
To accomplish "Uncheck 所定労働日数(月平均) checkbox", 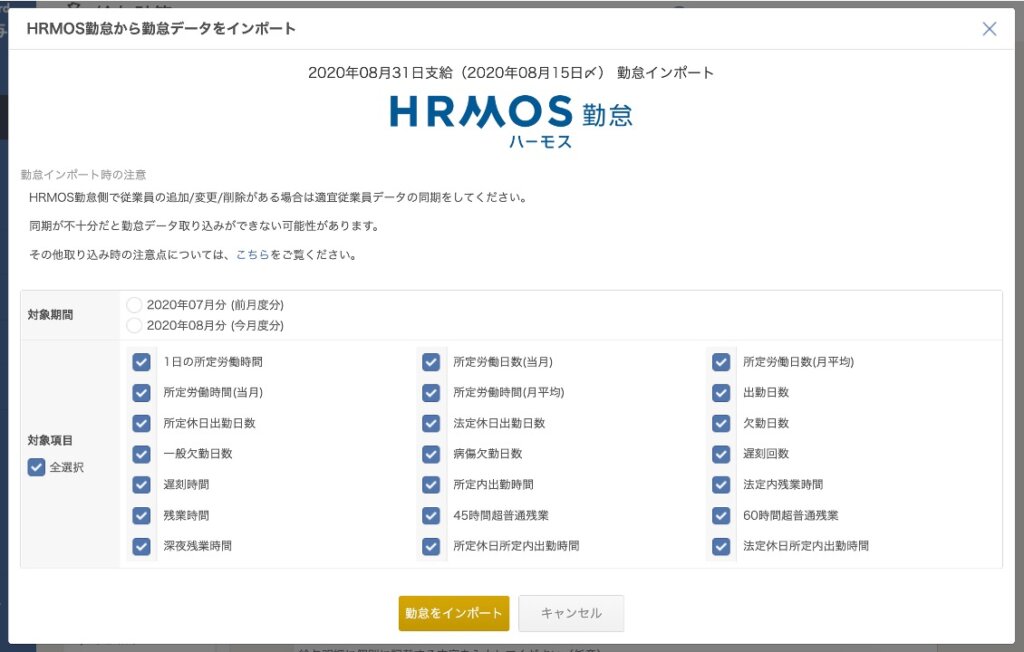I will [x=721, y=362].
